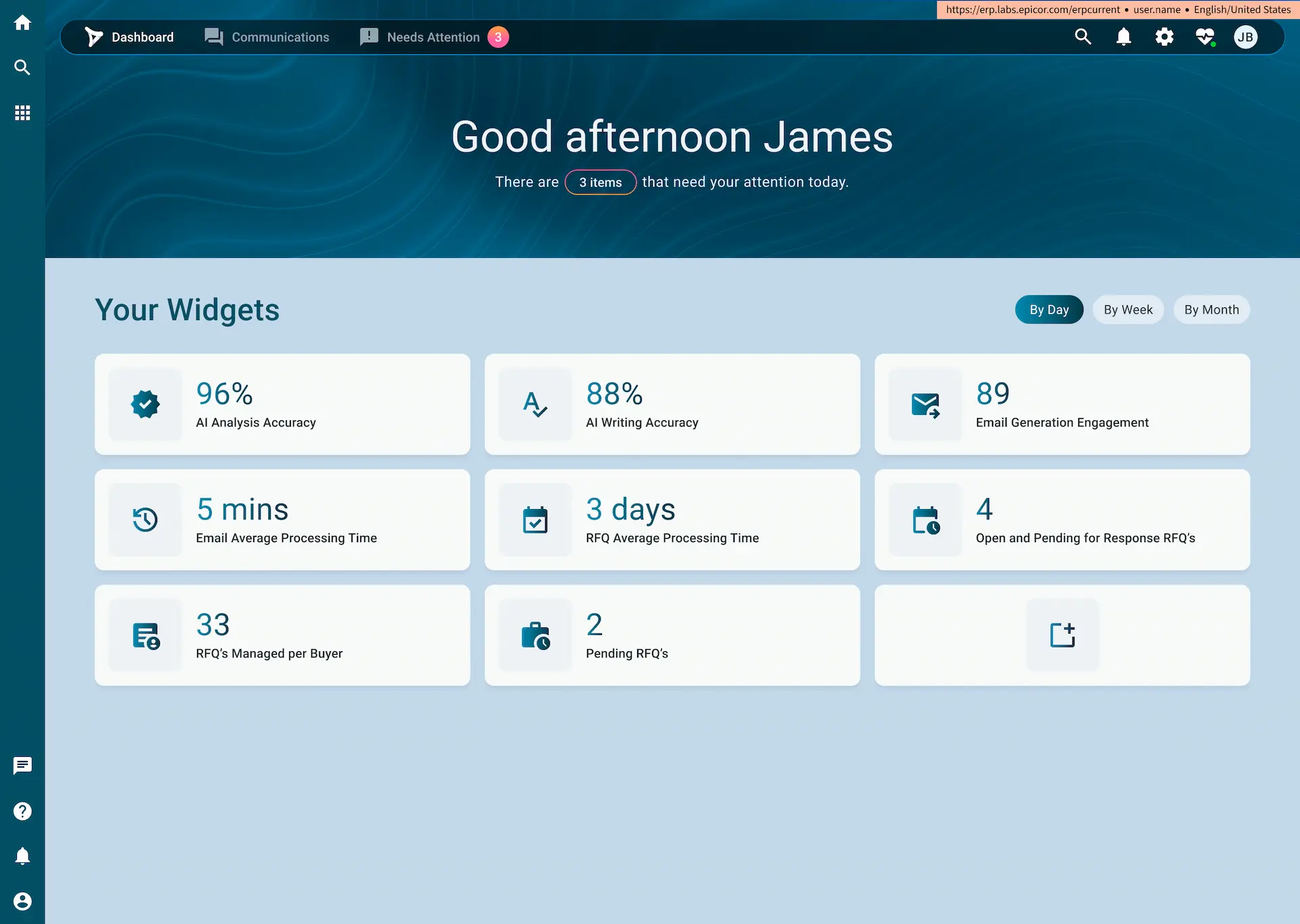The image size is (1300, 924).
Task: Switch widgets view to By Month
Action: click(x=1211, y=309)
